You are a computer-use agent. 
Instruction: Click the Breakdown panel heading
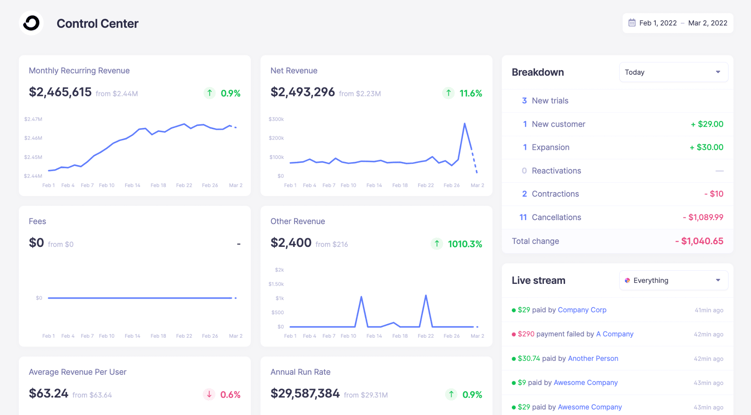537,72
